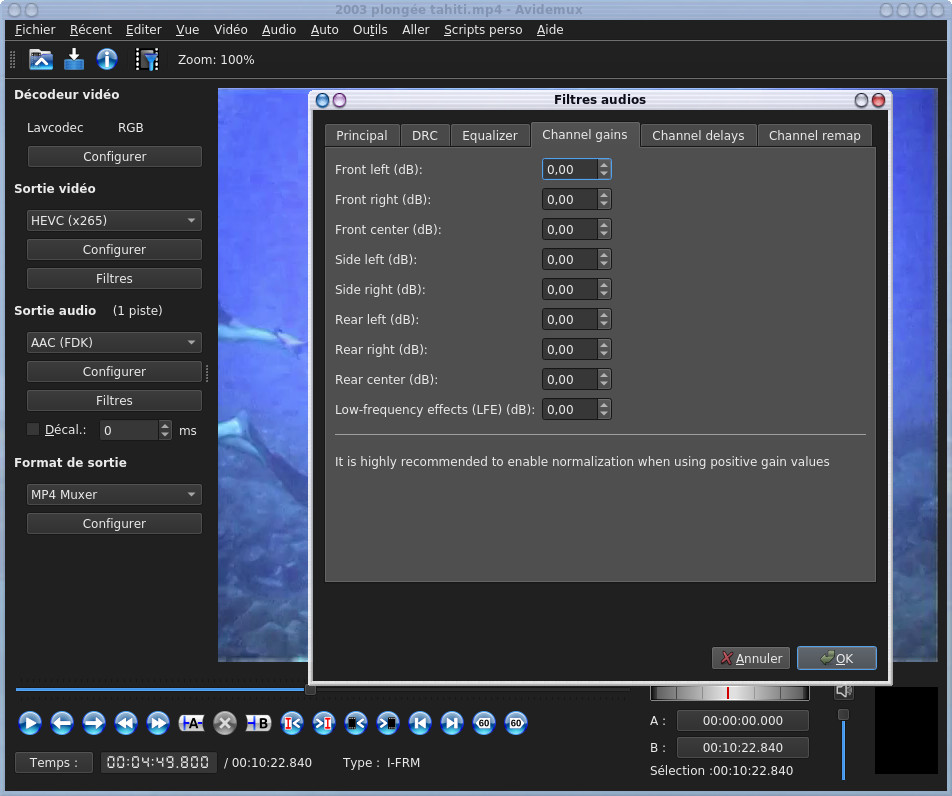Enable the Décal. audio shift checkbox
Image resolution: width=952 pixels, height=796 pixels.
point(33,429)
